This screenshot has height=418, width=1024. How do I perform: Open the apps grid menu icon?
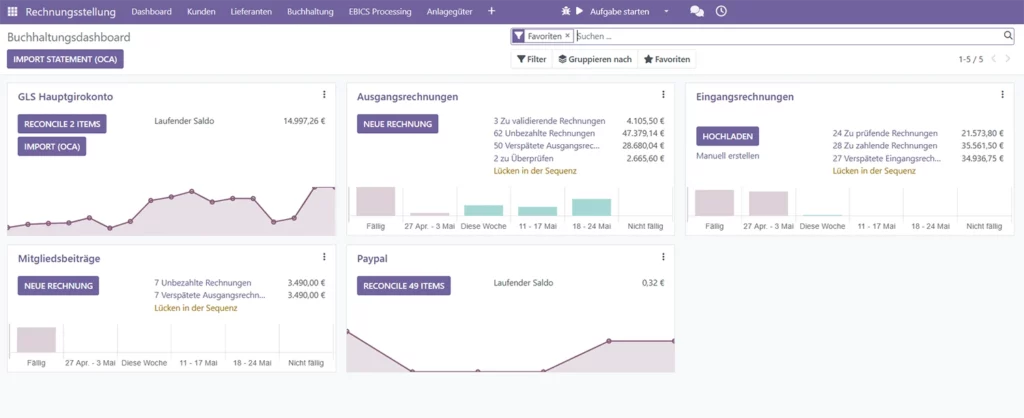pos(12,12)
